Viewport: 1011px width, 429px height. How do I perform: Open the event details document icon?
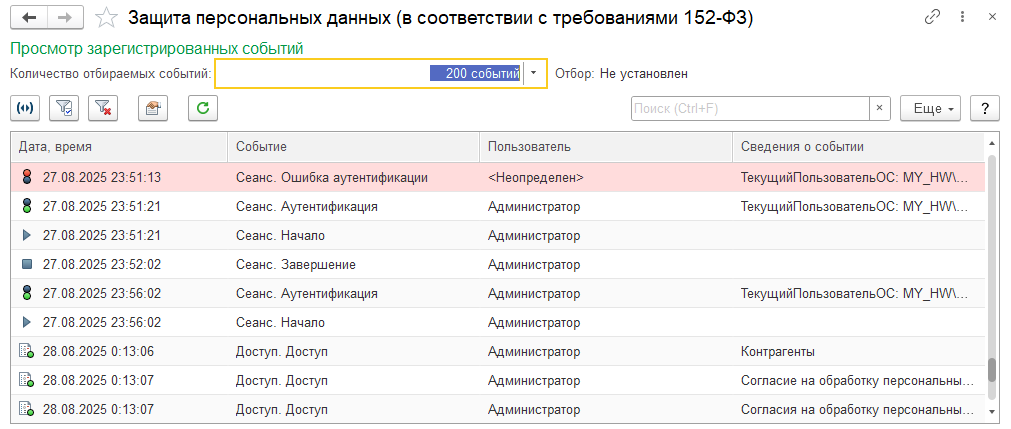point(153,108)
